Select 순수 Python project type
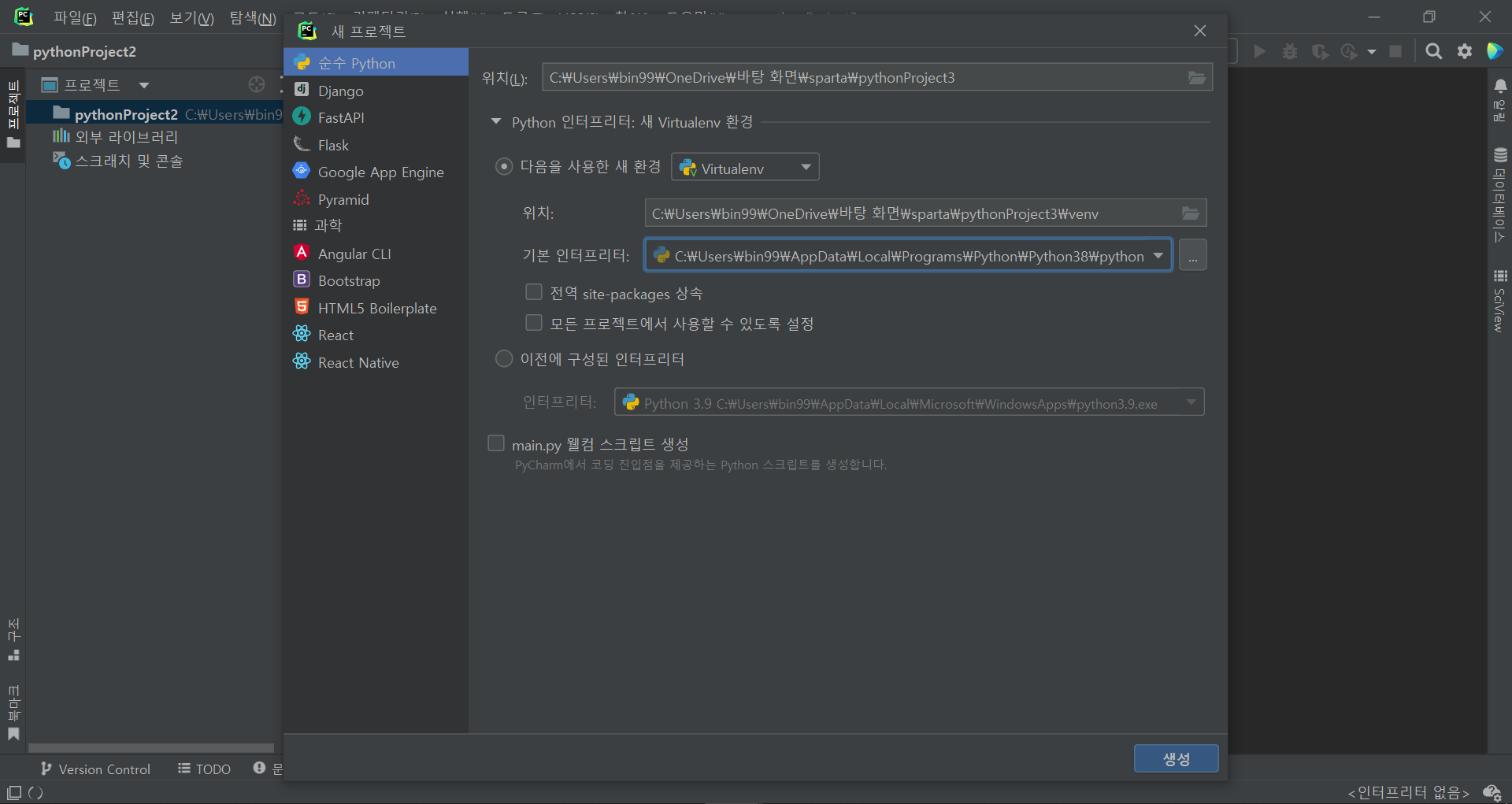 point(376,63)
